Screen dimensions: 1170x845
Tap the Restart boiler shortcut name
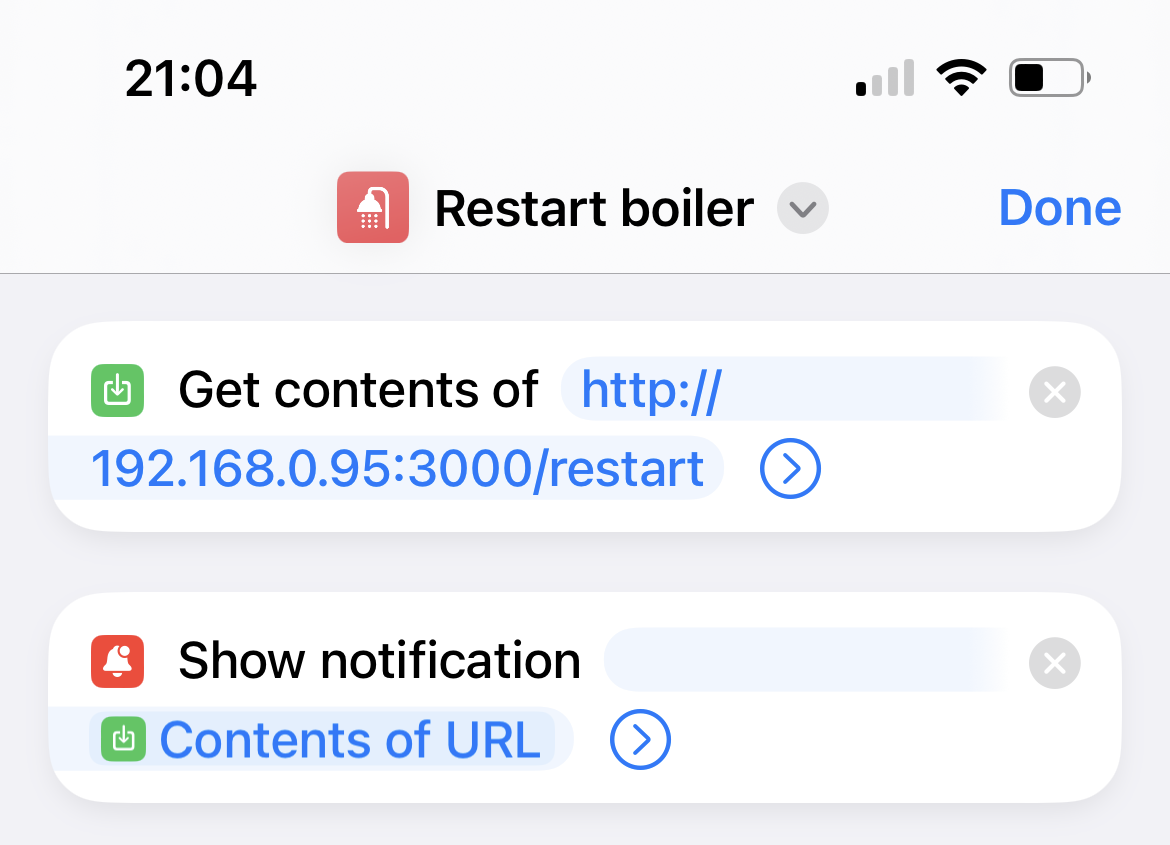594,209
